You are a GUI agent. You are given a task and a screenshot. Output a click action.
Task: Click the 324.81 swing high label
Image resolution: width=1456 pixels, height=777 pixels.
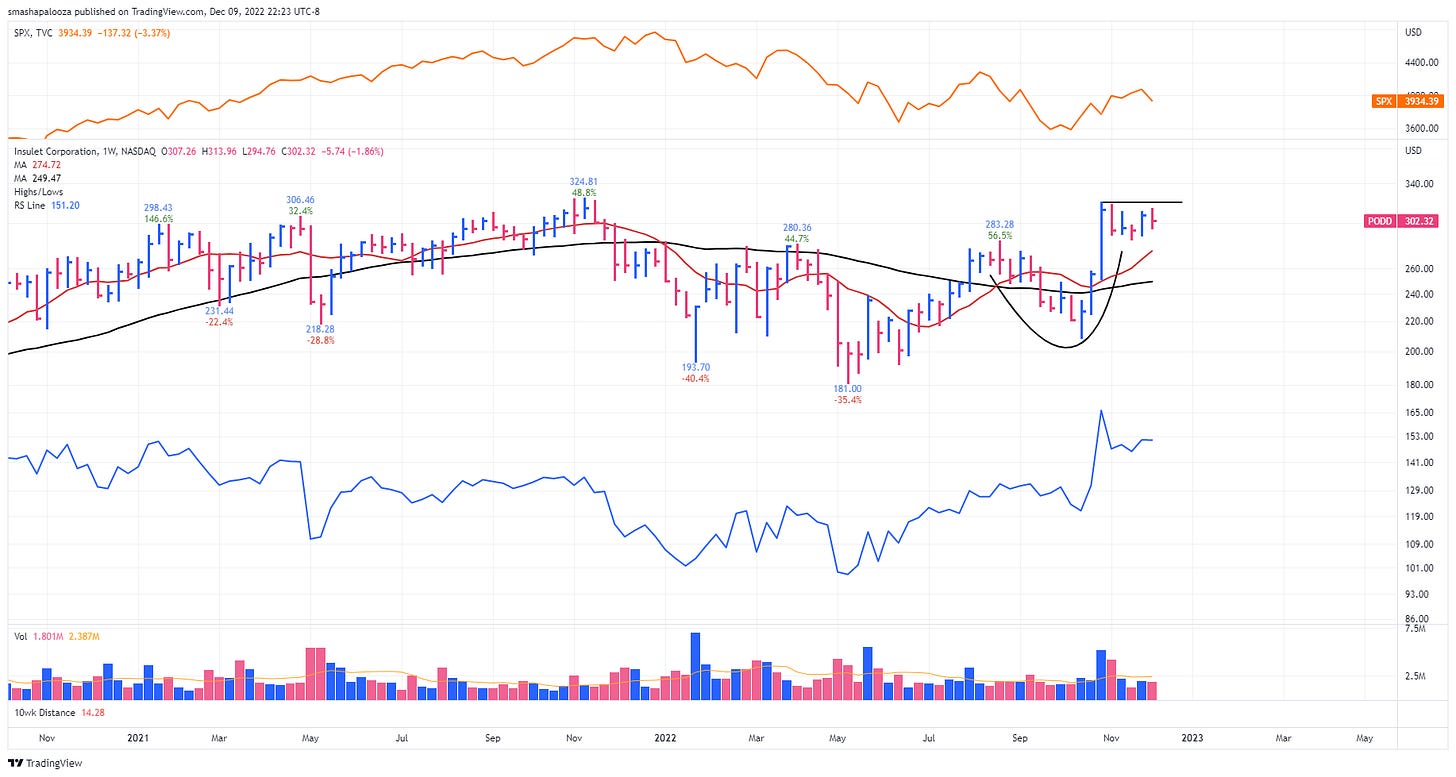(x=584, y=183)
